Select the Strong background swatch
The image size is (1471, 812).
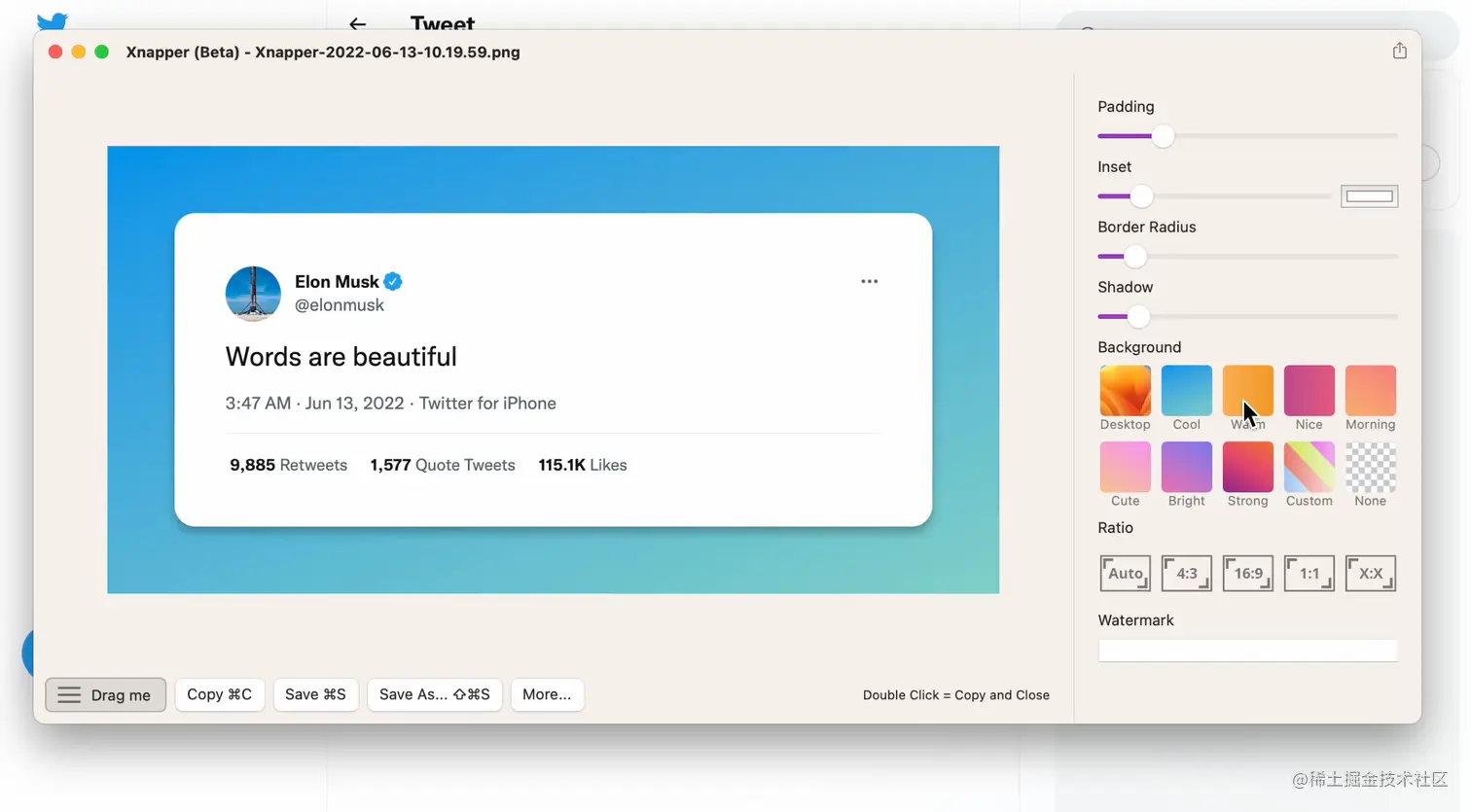[x=1247, y=467]
